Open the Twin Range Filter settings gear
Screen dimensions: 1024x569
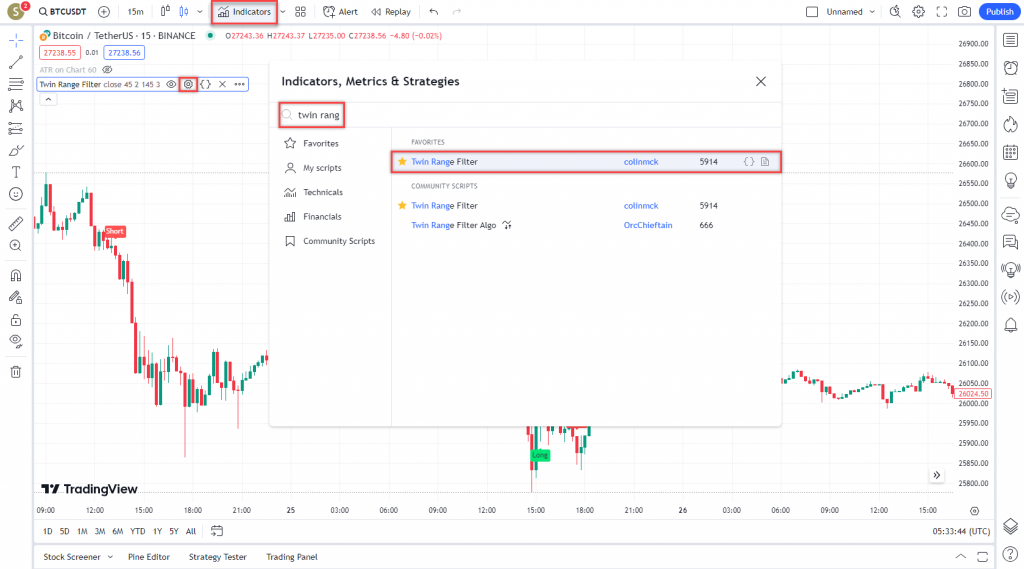click(188, 84)
